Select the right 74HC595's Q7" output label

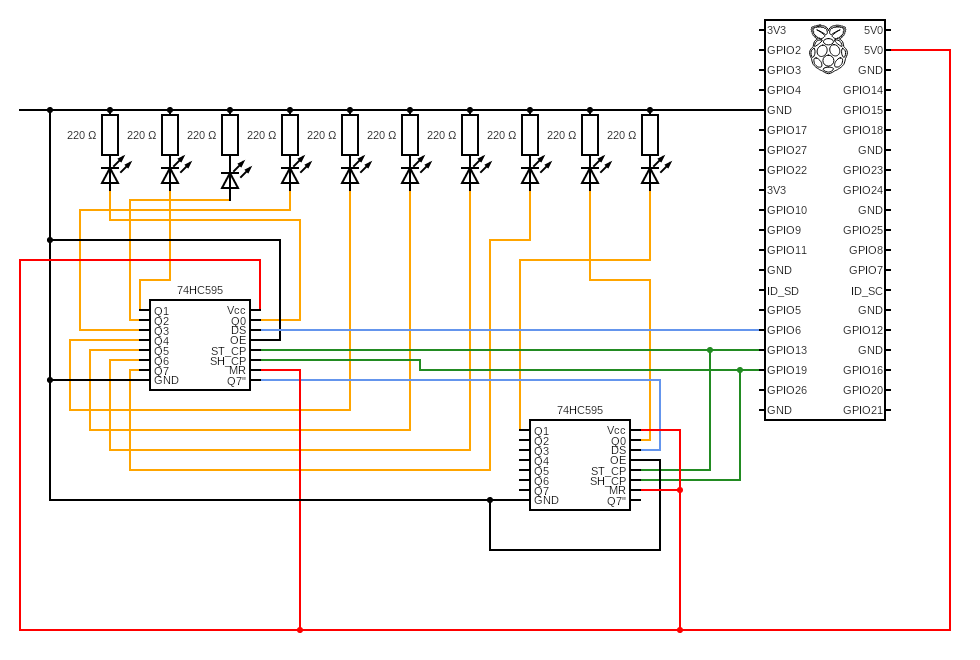coord(616,501)
